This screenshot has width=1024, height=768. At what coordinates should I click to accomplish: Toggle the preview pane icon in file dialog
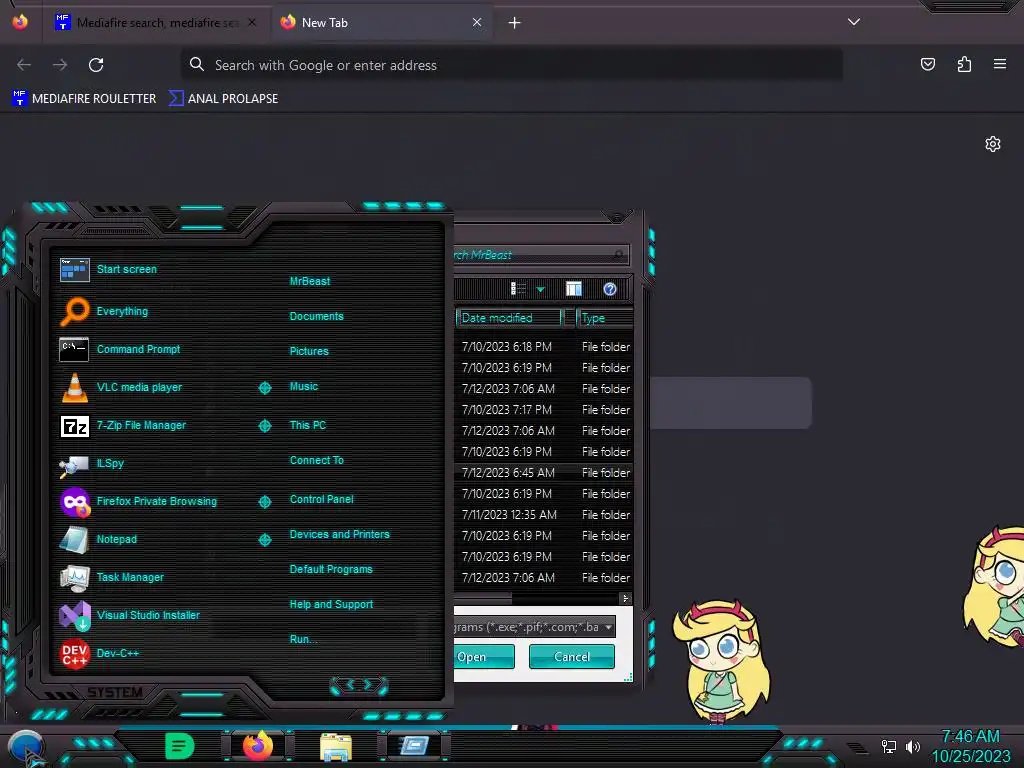coord(574,289)
